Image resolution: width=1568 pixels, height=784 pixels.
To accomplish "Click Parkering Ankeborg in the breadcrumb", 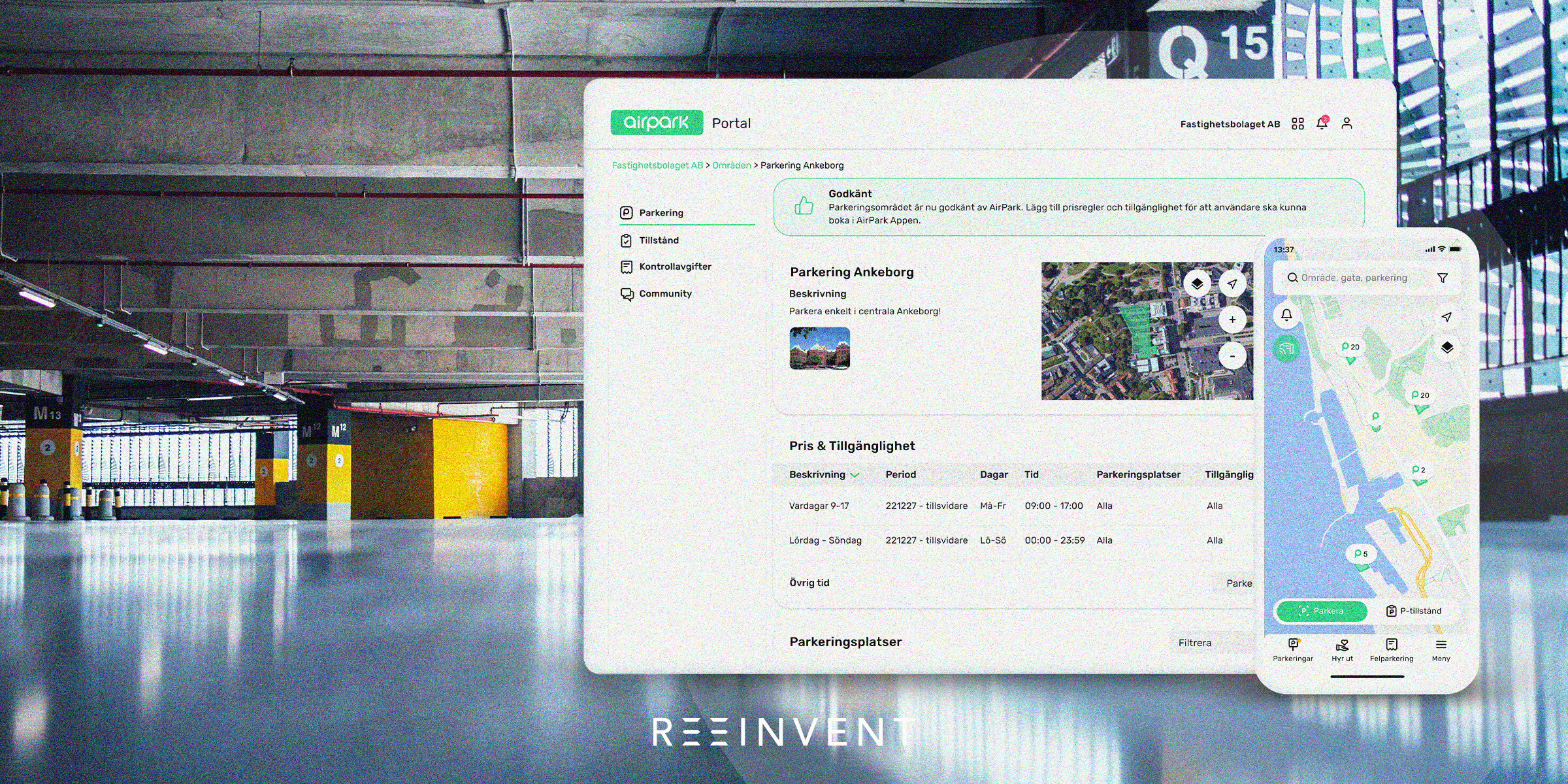I will click(802, 165).
